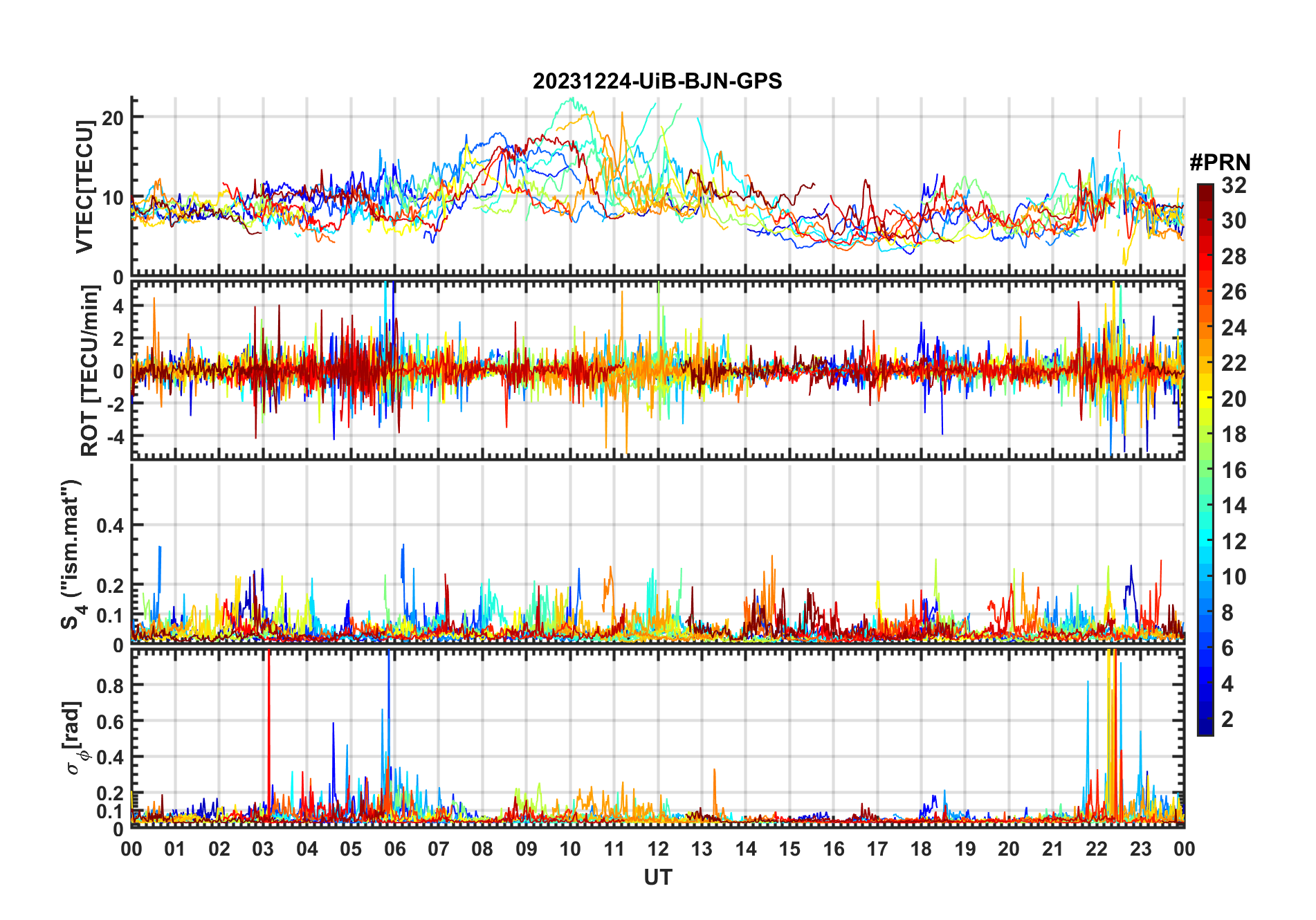The height and width of the screenshot is (920, 1316).
Task: Click colorbar tick label 32
Action: click(x=1234, y=185)
